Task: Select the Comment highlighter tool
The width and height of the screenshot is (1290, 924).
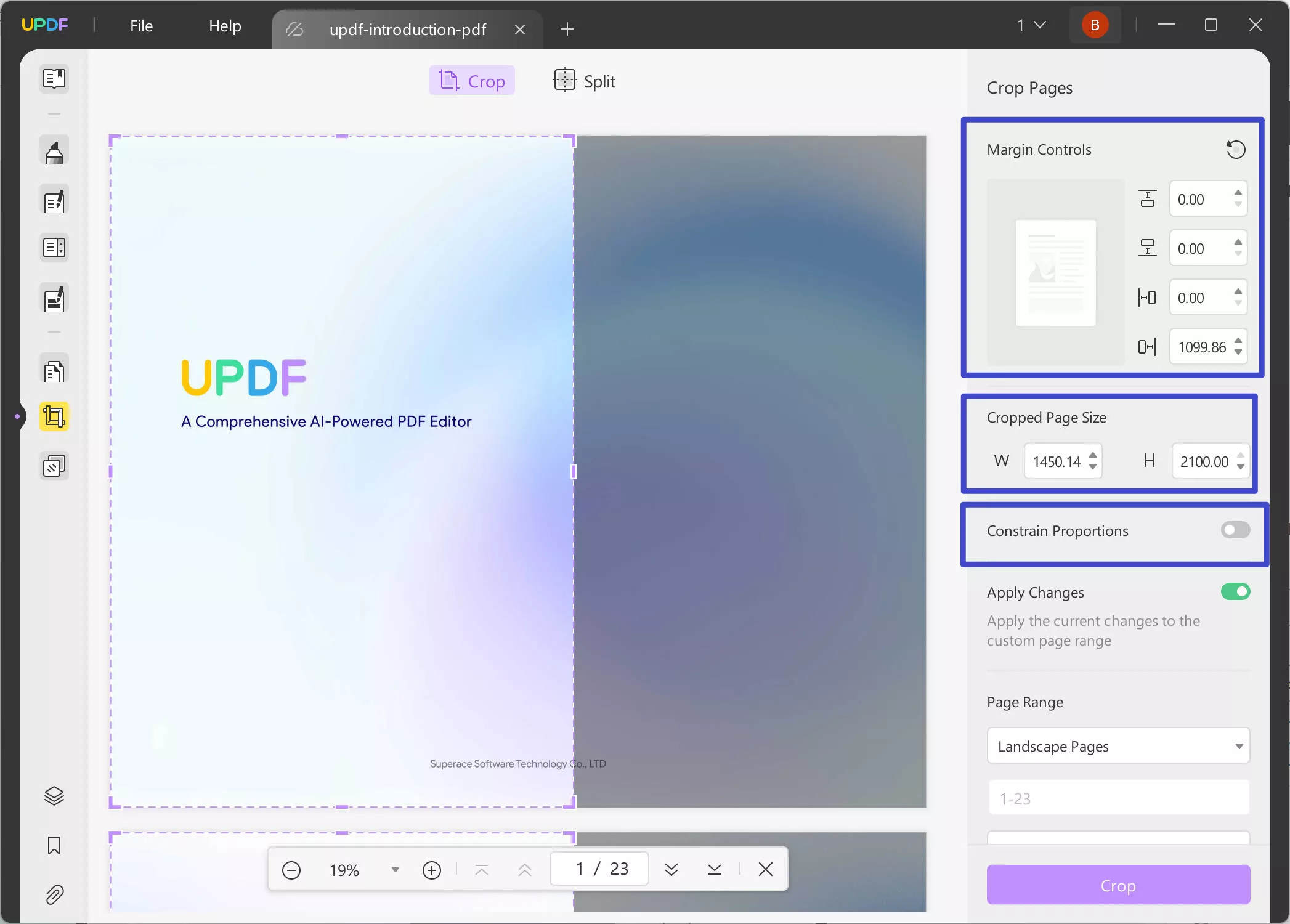Action: [54, 152]
